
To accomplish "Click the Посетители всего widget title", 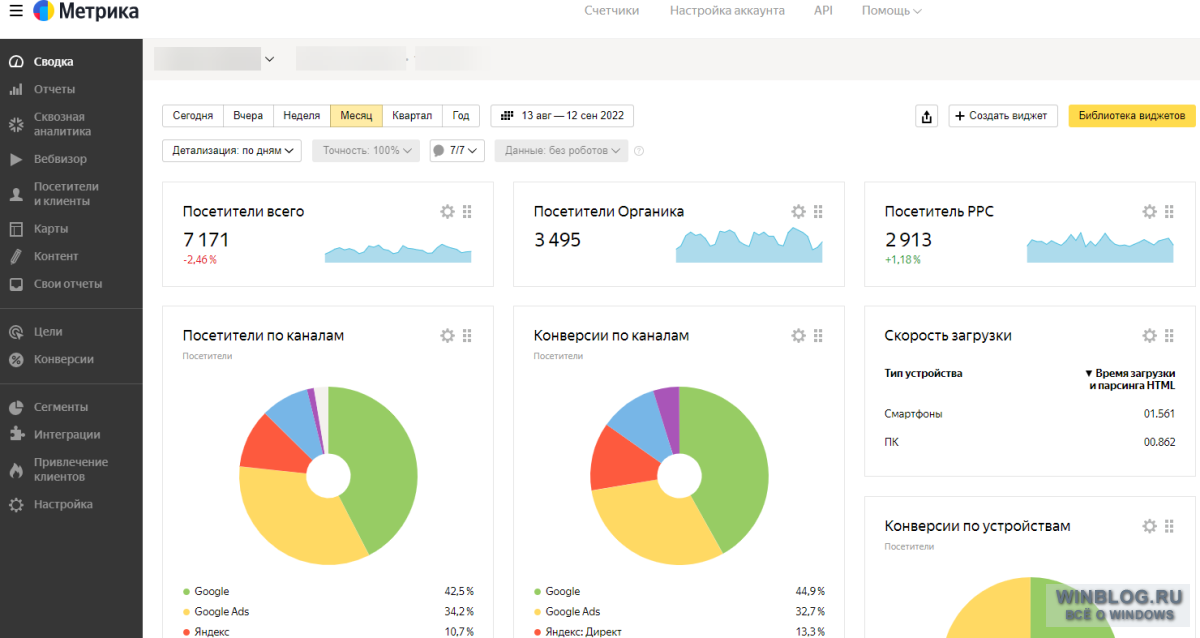I will pyautogui.click(x=243, y=212).
